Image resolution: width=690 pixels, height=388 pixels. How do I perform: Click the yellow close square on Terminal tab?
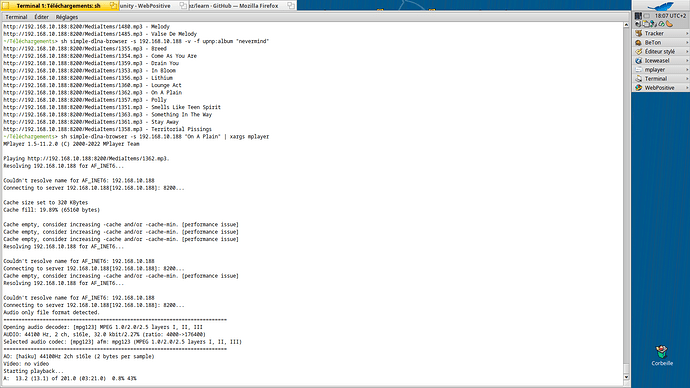point(6,6)
